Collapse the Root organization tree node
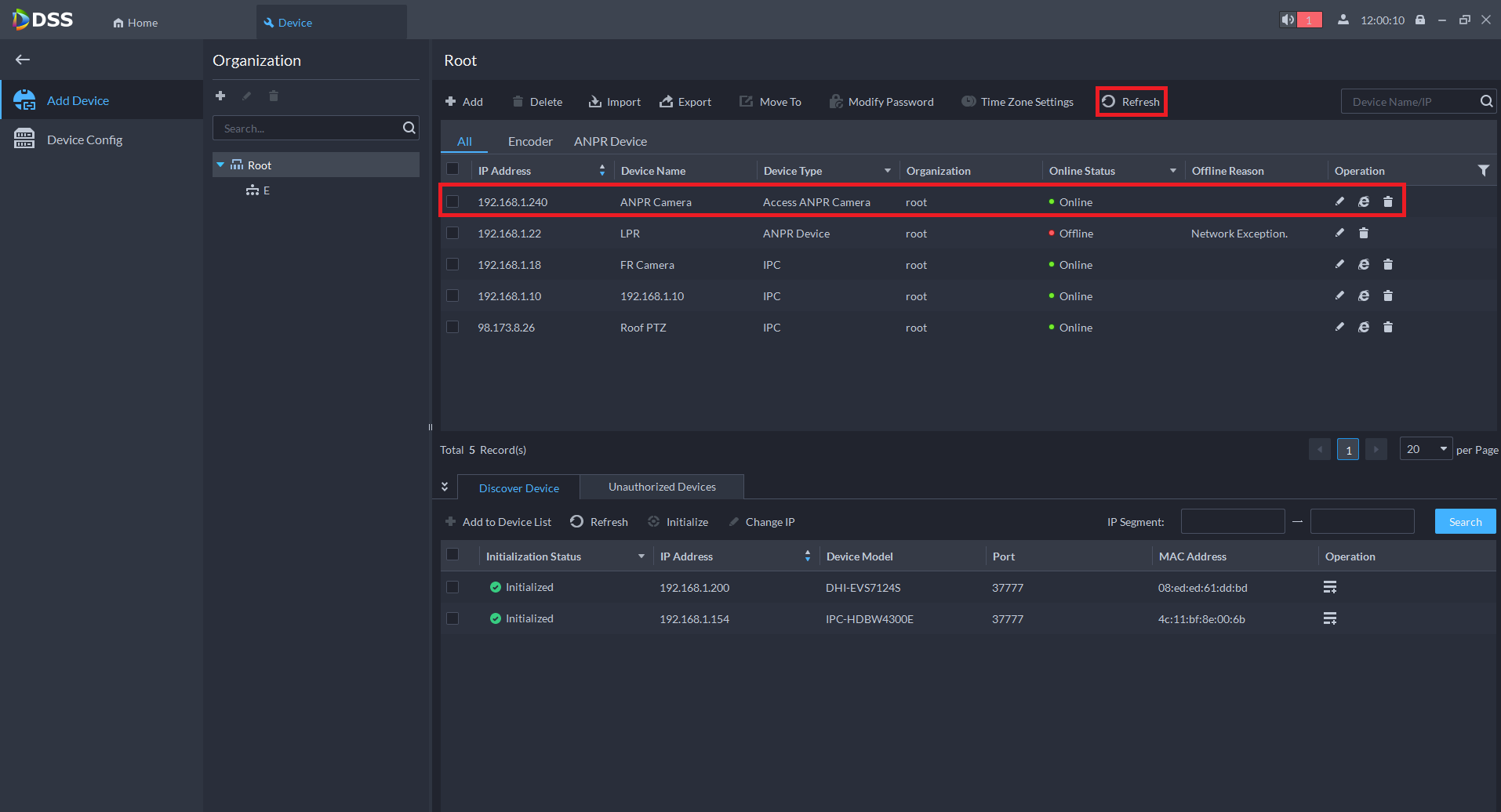This screenshot has height=812, width=1501. 220,165
